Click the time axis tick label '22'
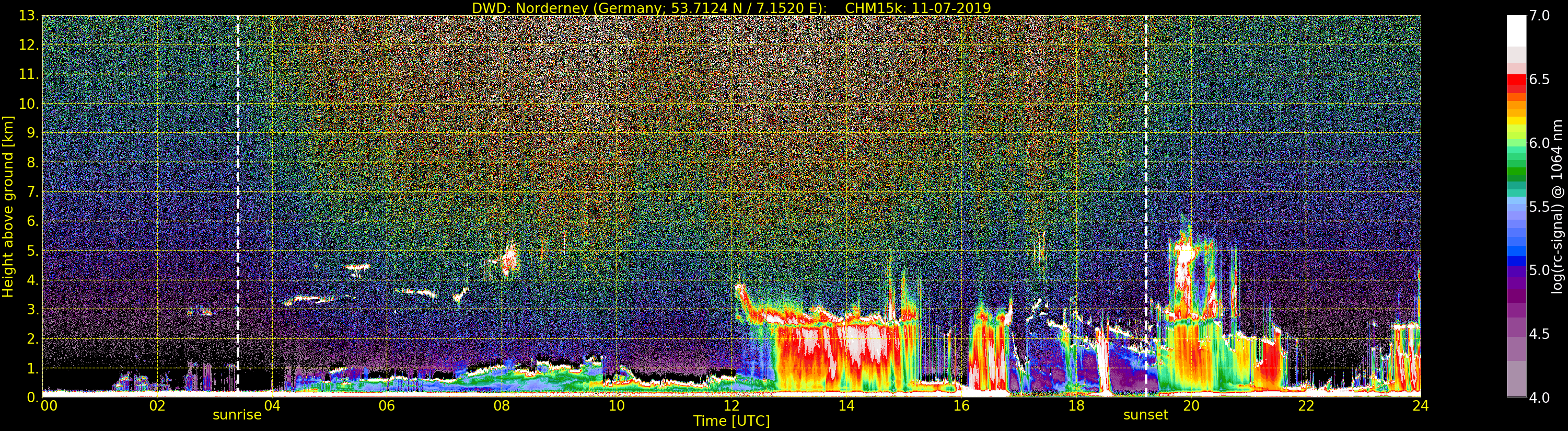 pyautogui.click(x=1306, y=406)
